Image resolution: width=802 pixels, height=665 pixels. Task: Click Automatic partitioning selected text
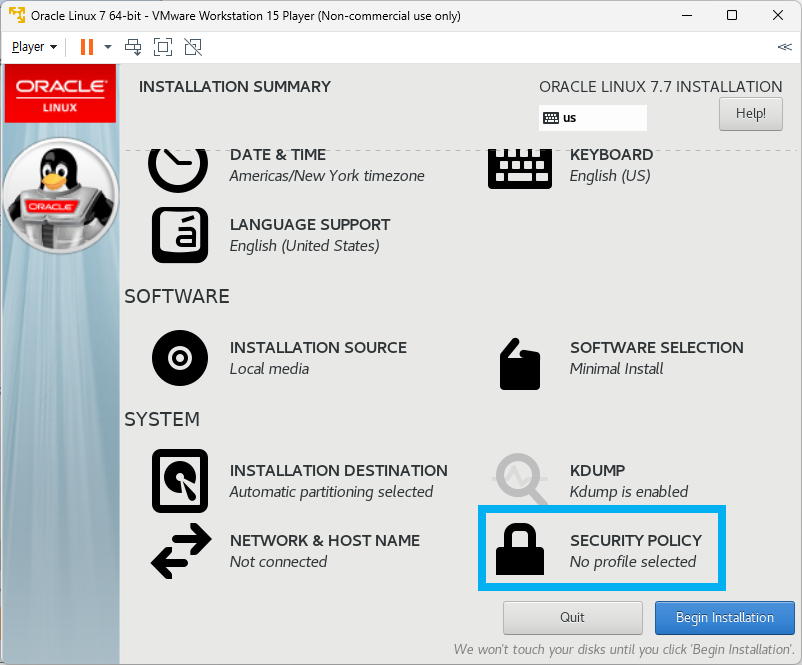point(331,492)
